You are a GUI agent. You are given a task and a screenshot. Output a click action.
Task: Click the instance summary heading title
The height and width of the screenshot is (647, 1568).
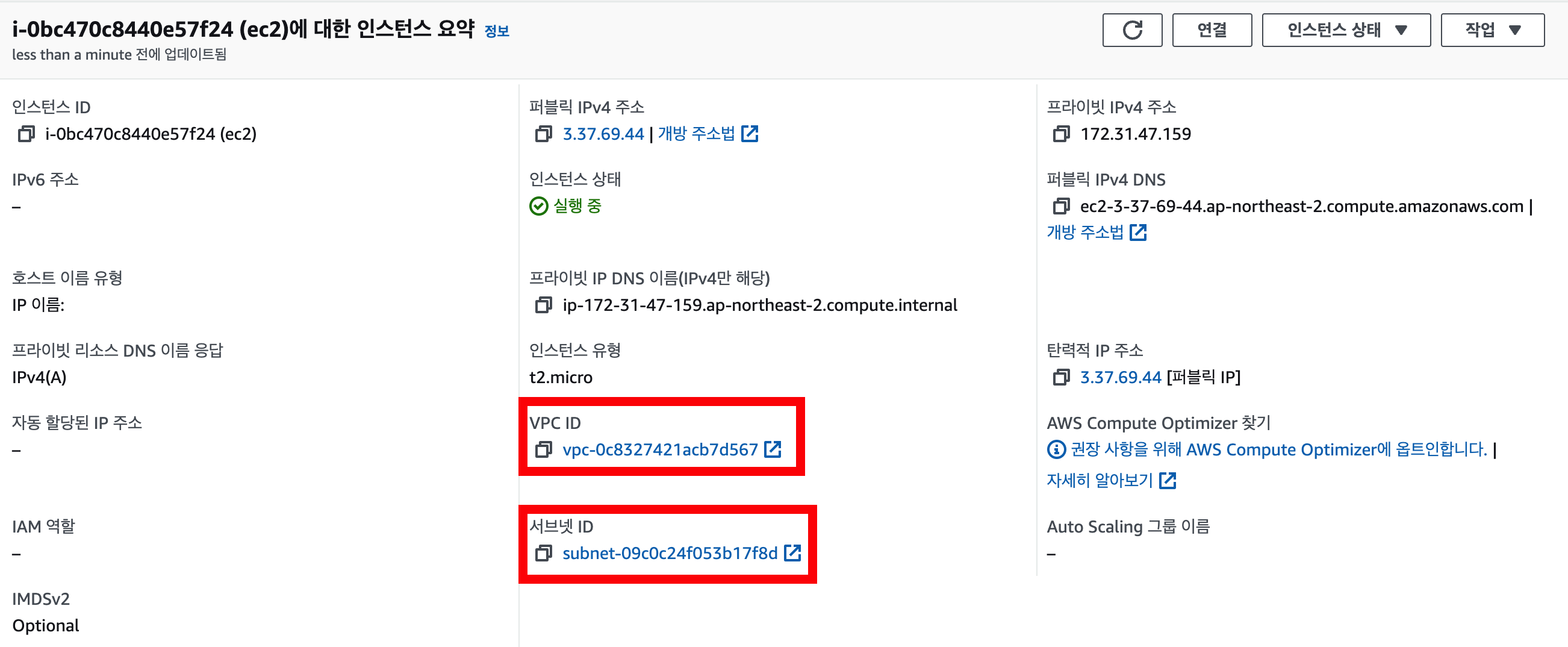pos(243,29)
